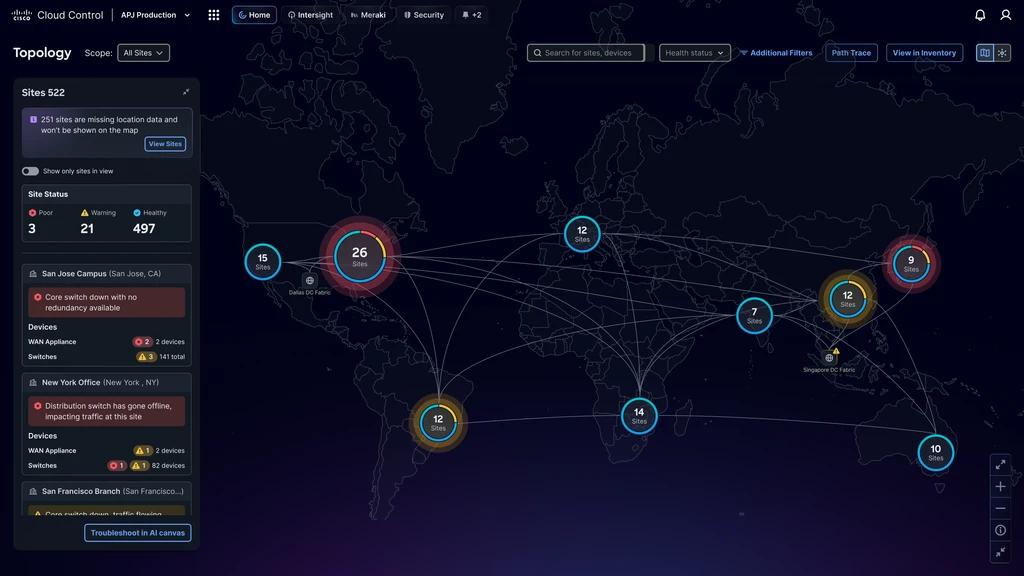Image resolution: width=1024 pixels, height=576 pixels.
Task: Switch to the Intersight tab
Action: (x=310, y=15)
